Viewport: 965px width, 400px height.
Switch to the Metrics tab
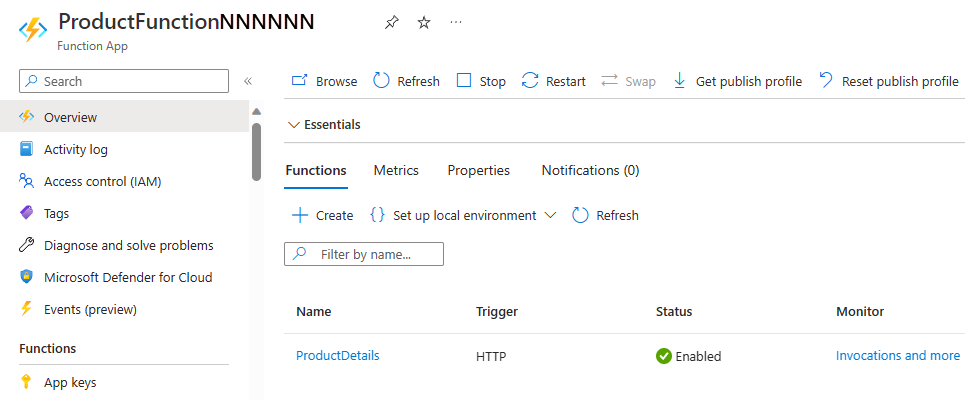coord(396,171)
